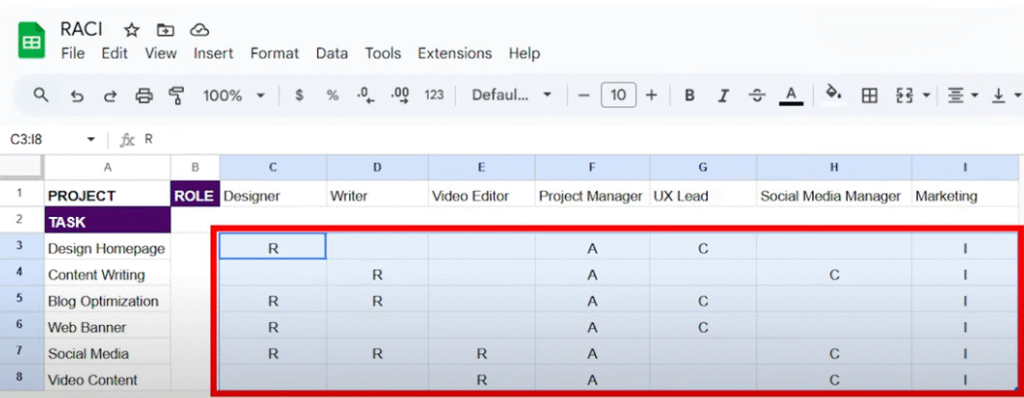This screenshot has height=398, width=1024.
Task: Select the Paint format roller icon
Action: pos(176,96)
